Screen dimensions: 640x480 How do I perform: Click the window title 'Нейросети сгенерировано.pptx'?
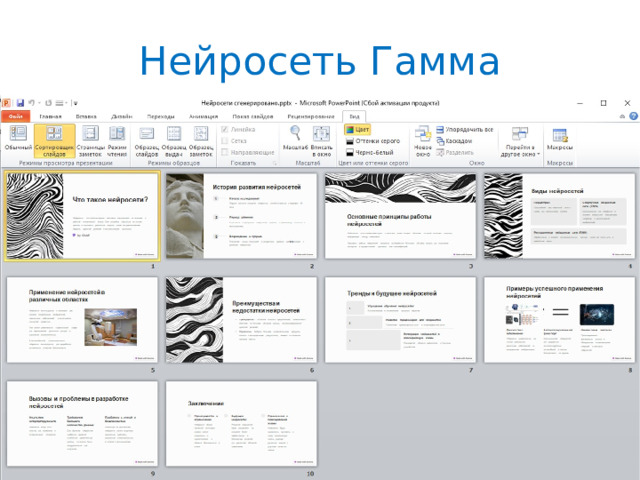pos(246,103)
